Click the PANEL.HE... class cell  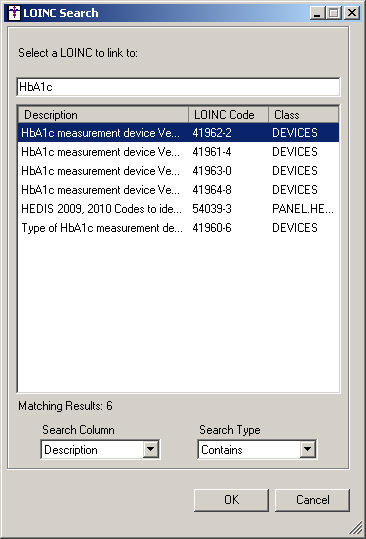tap(303, 209)
